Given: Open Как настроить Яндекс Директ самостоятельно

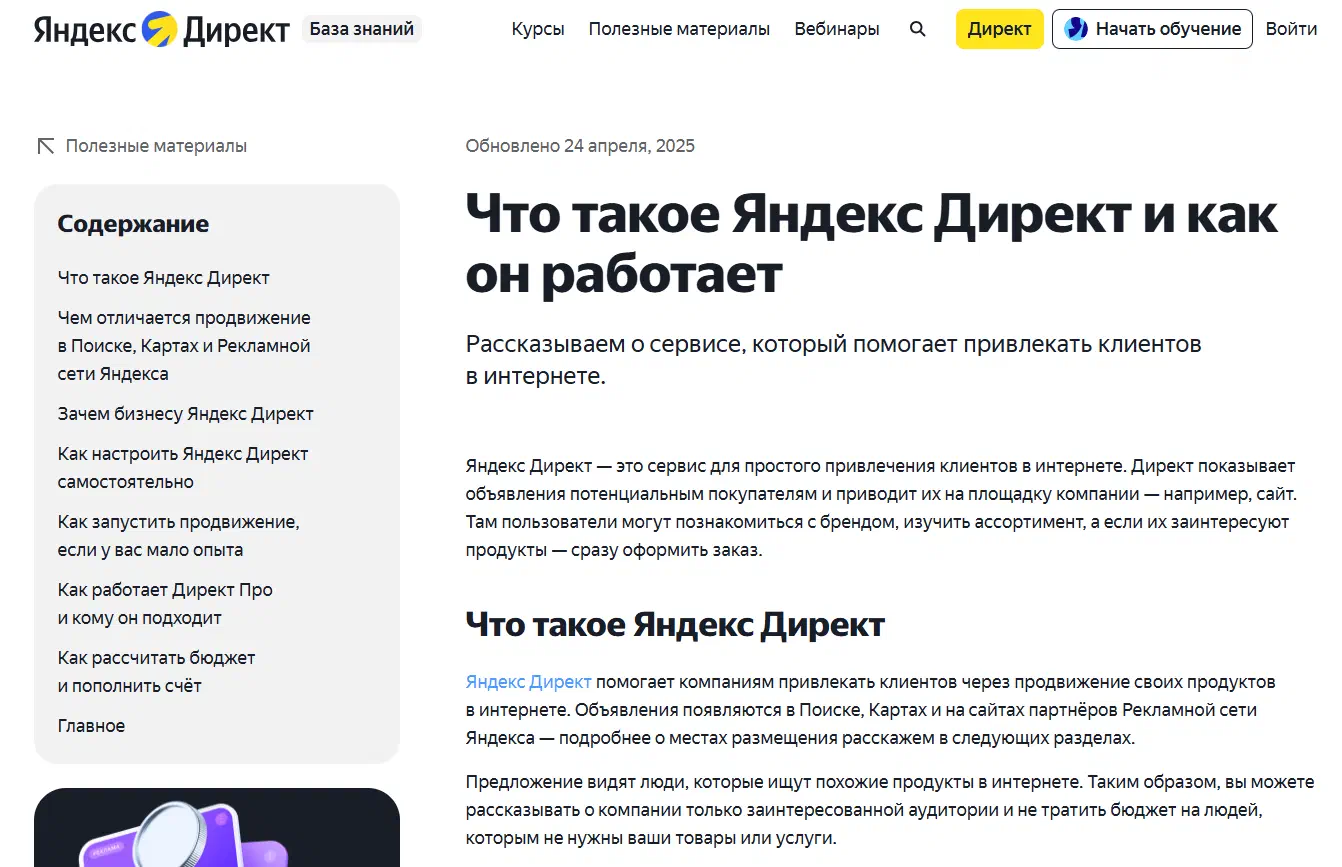Looking at the screenshot, I should (183, 468).
